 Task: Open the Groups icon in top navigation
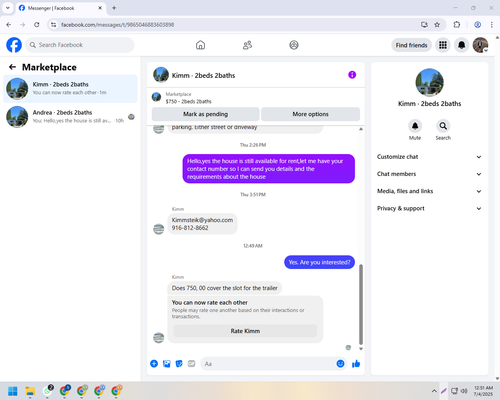pyautogui.click(x=294, y=45)
